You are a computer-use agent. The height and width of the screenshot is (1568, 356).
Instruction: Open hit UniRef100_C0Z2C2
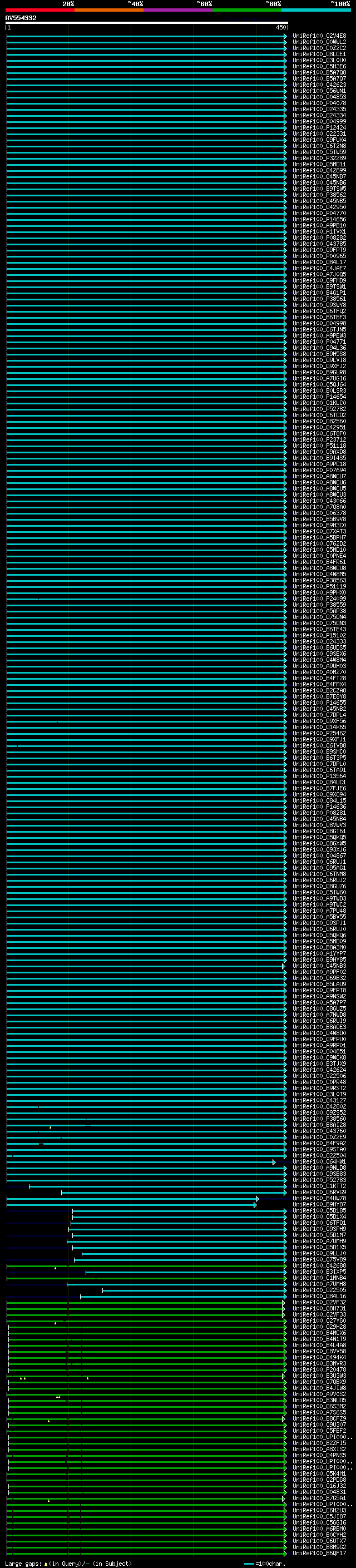319,48
